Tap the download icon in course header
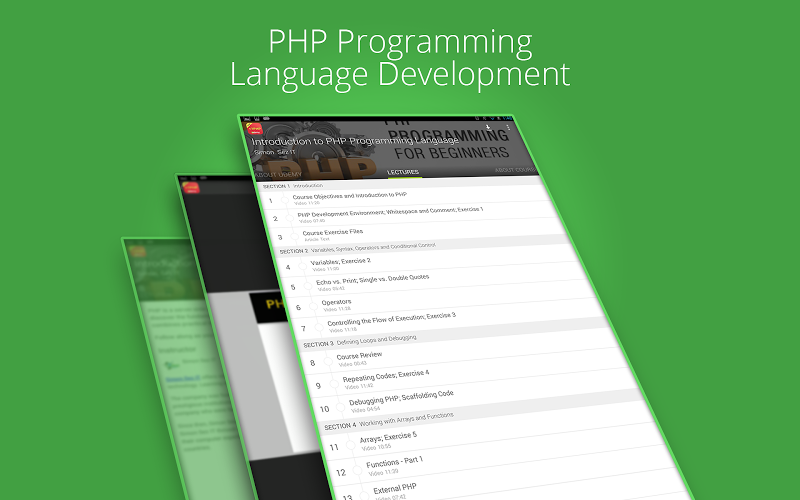Screen dimensions: 800x500 [488, 128]
